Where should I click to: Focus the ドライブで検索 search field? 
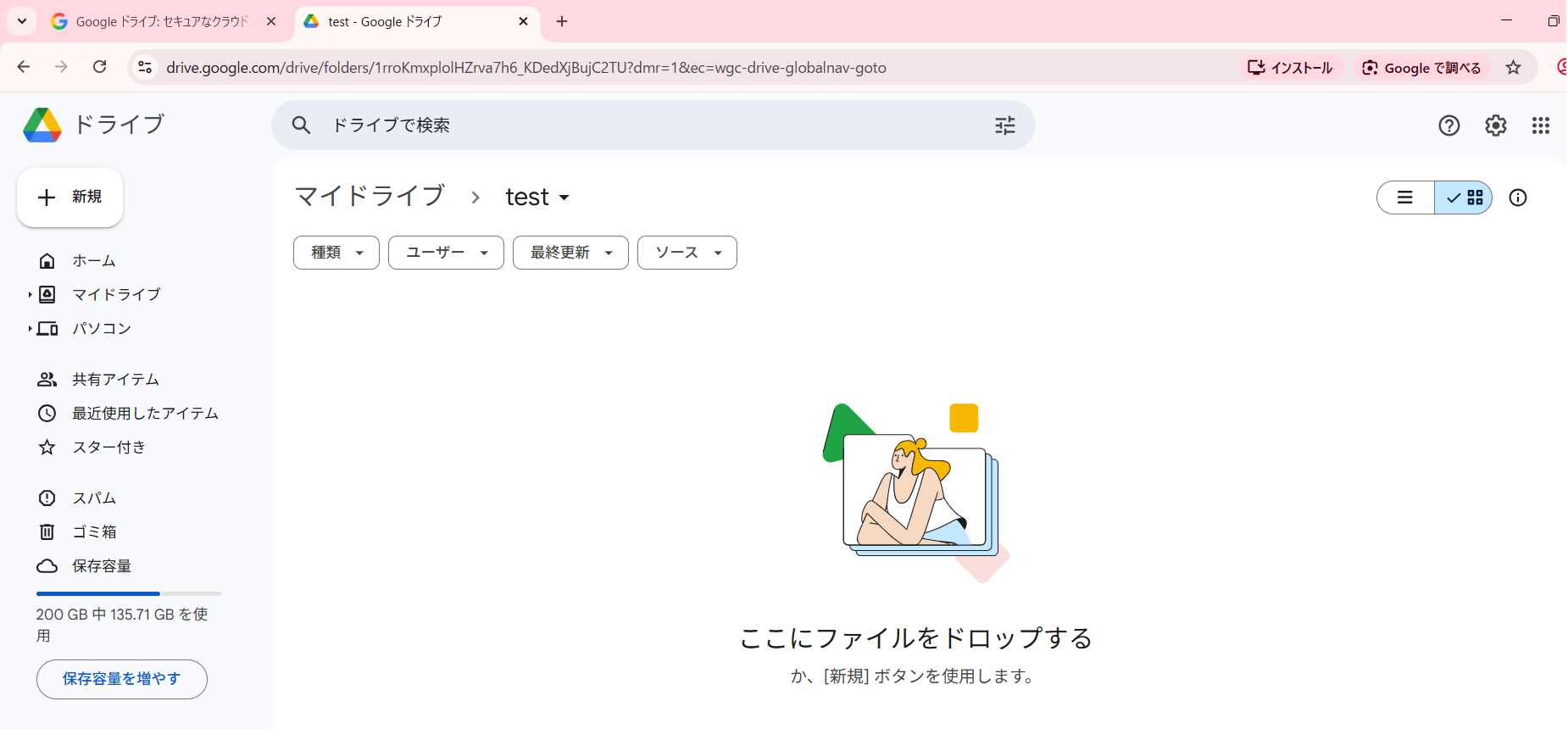653,125
